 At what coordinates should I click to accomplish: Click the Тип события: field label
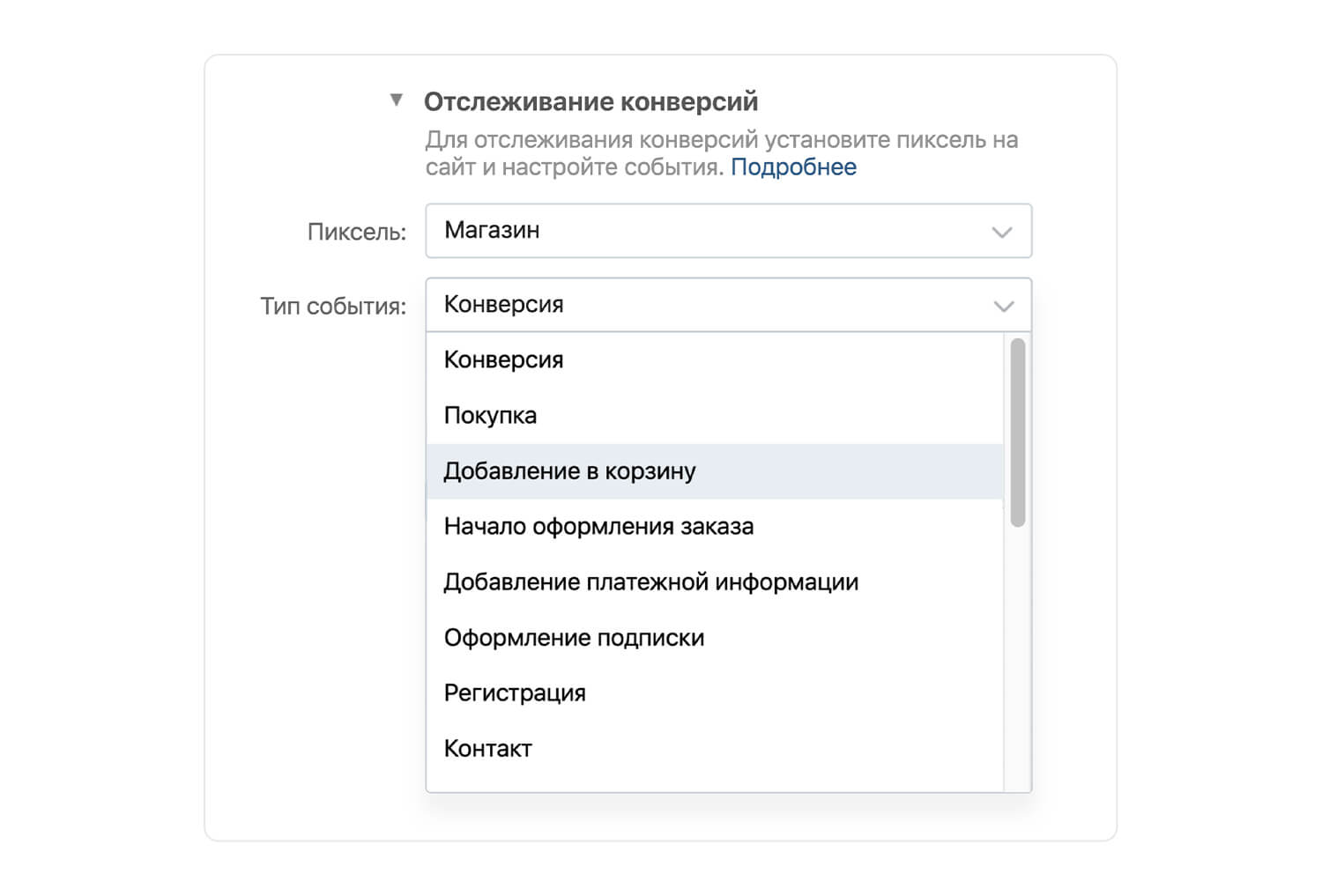point(333,307)
